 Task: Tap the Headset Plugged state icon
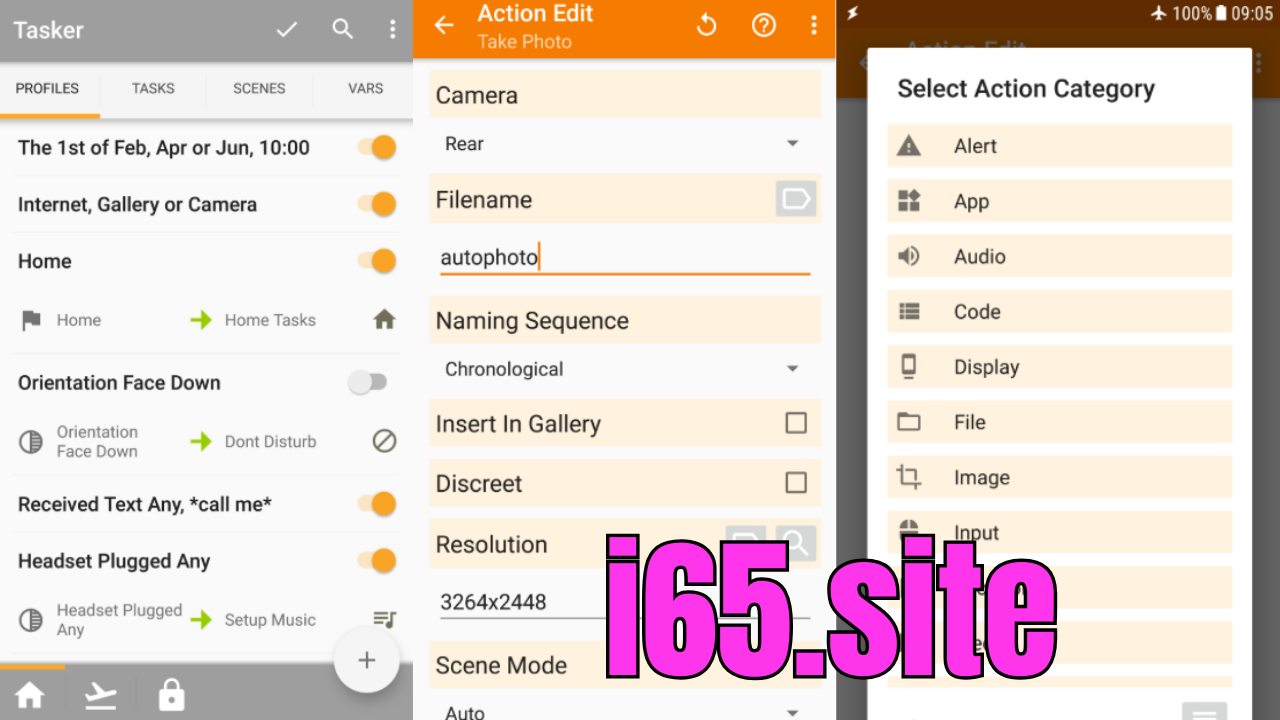tap(31, 620)
